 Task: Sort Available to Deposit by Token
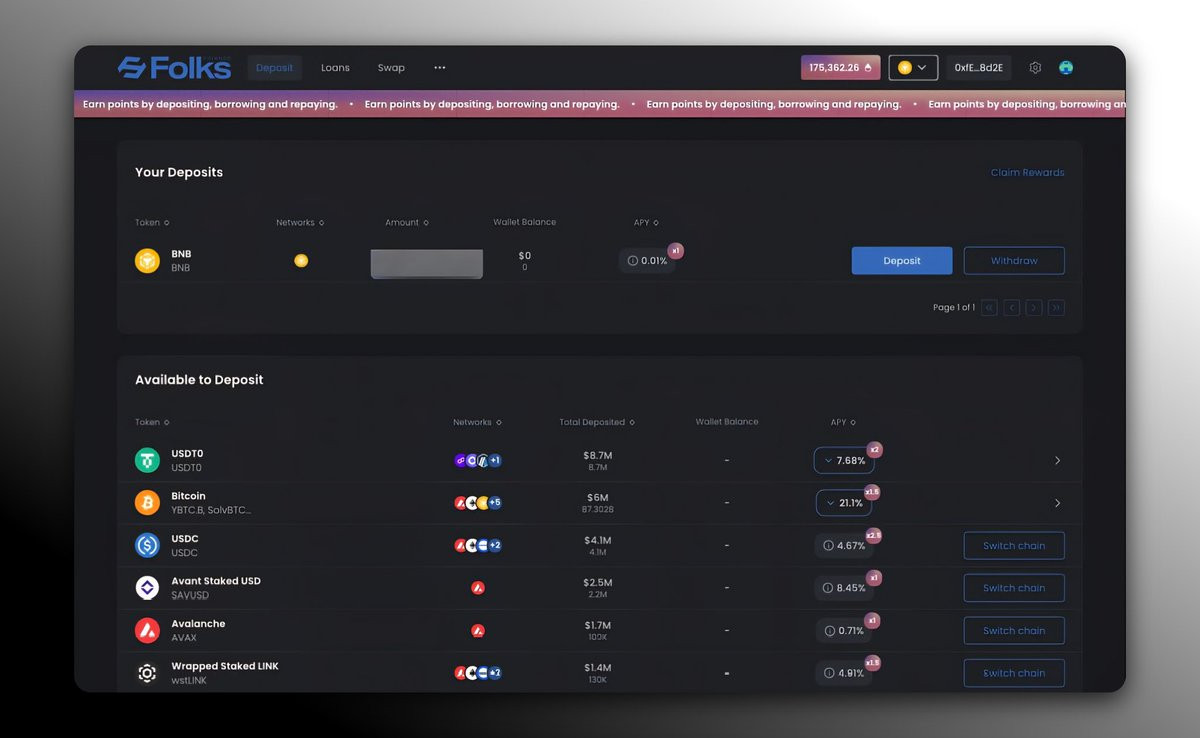[152, 422]
